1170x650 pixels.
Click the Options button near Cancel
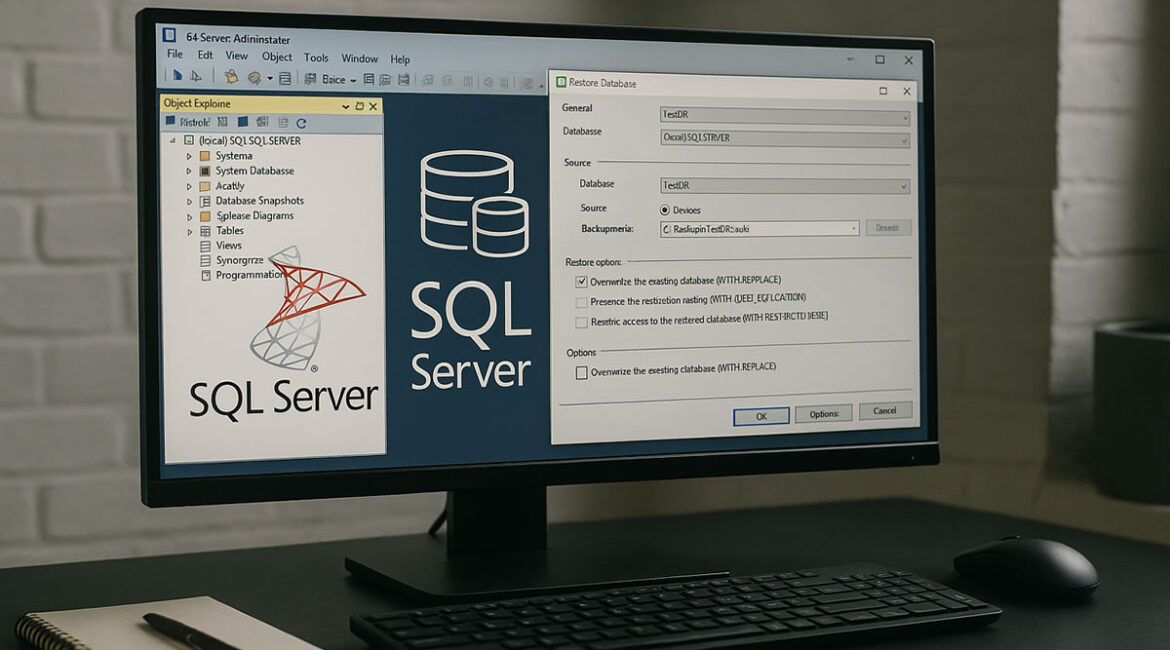tap(823, 412)
